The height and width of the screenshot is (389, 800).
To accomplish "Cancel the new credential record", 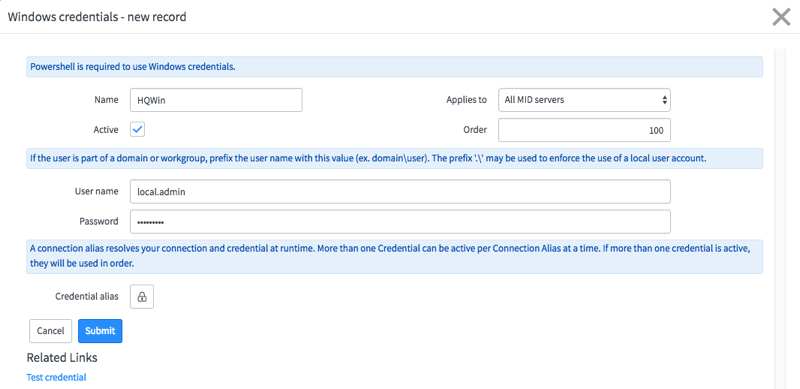I will pos(51,331).
